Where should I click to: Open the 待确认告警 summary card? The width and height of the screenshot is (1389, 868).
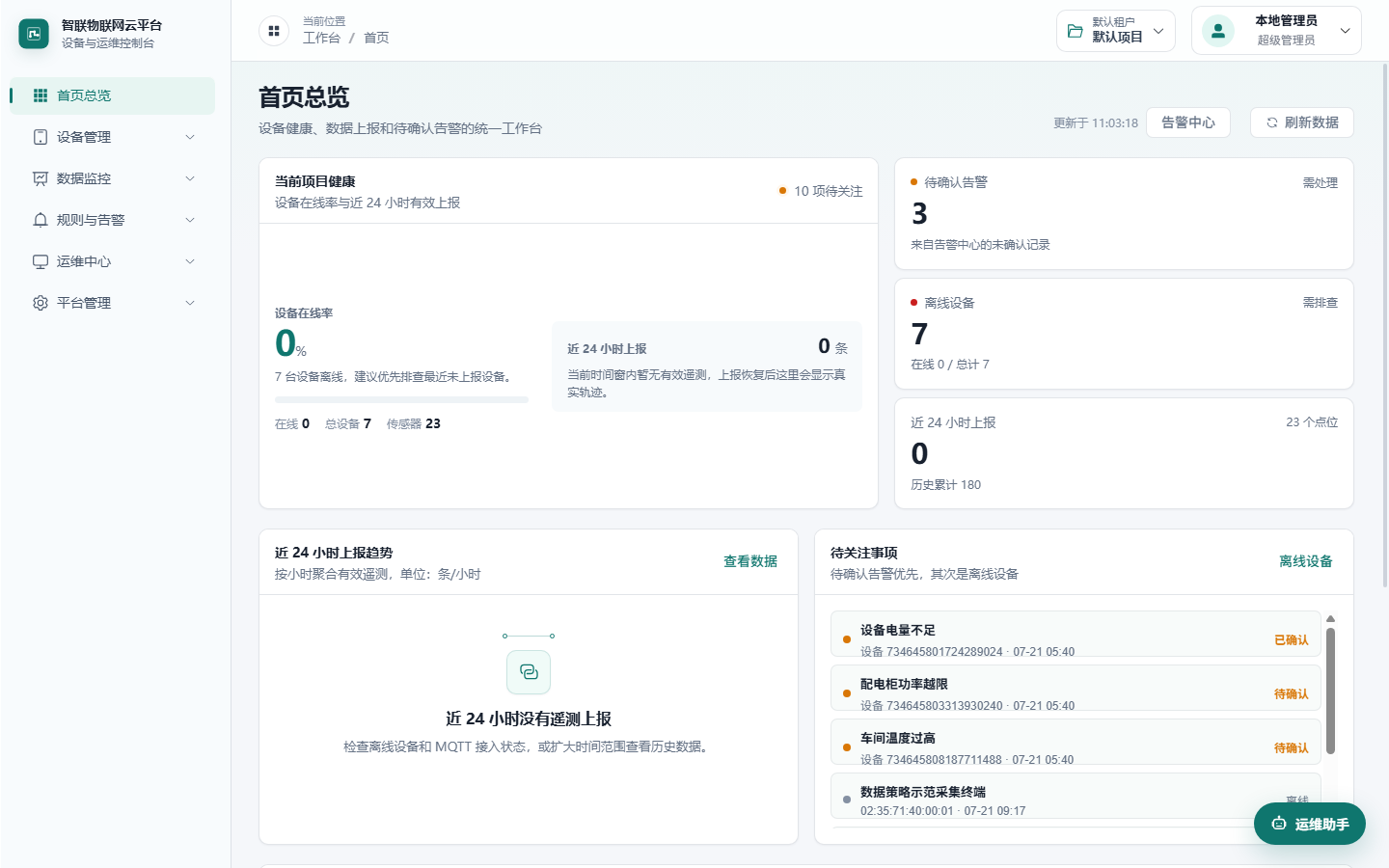pos(1124,213)
